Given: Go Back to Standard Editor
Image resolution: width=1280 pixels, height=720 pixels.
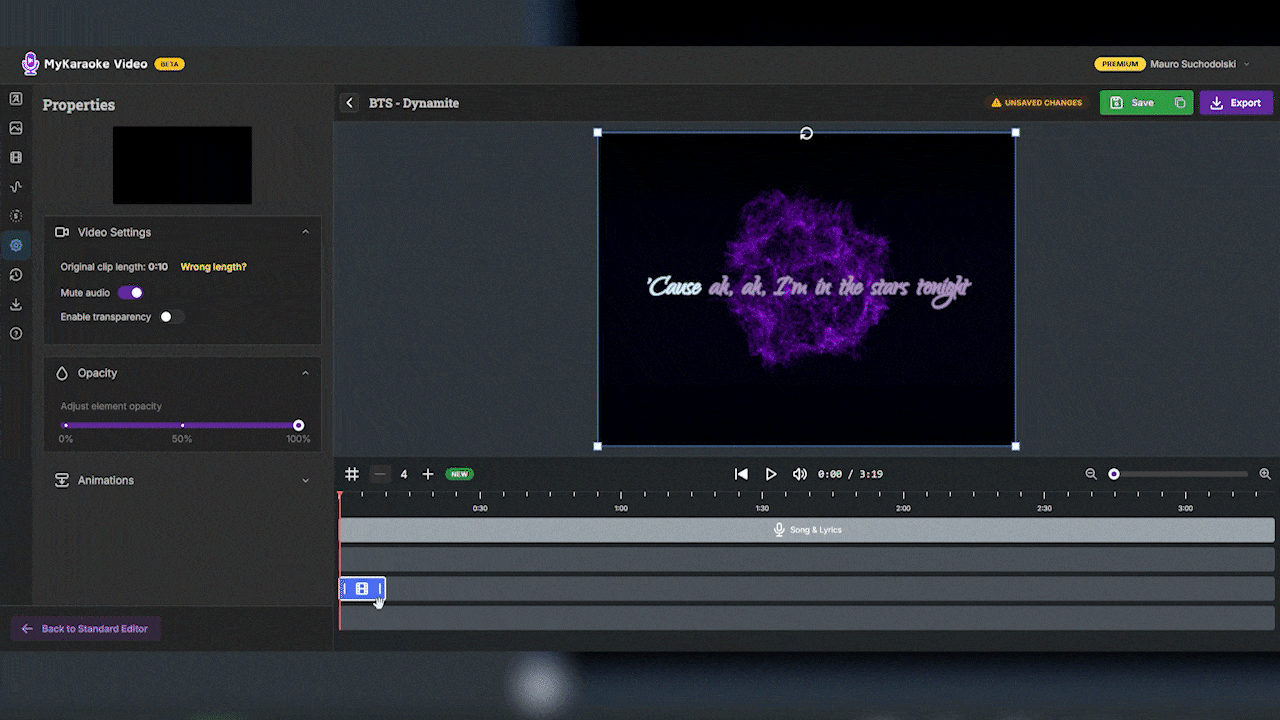Looking at the screenshot, I should pyautogui.click(x=85, y=629).
